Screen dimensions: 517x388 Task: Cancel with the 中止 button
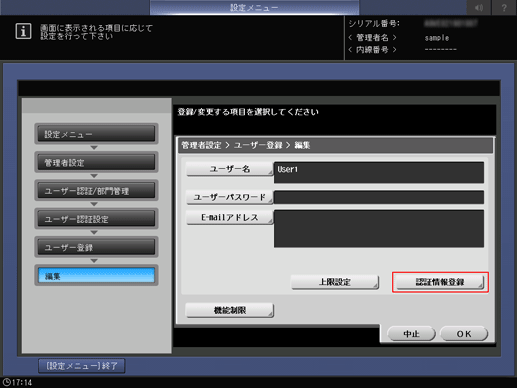[x=411, y=334]
